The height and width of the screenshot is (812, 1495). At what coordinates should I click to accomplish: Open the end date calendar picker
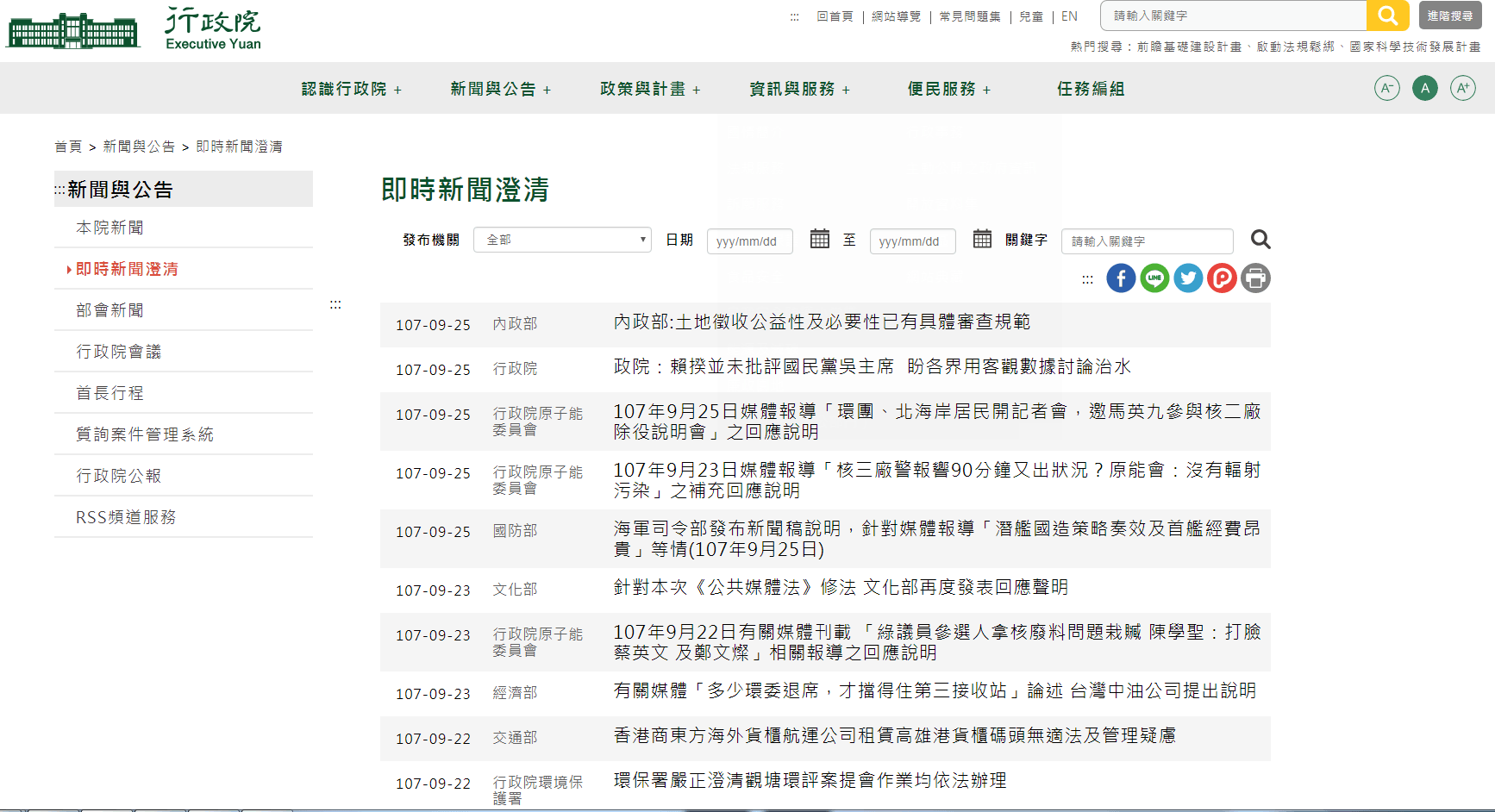(982, 239)
